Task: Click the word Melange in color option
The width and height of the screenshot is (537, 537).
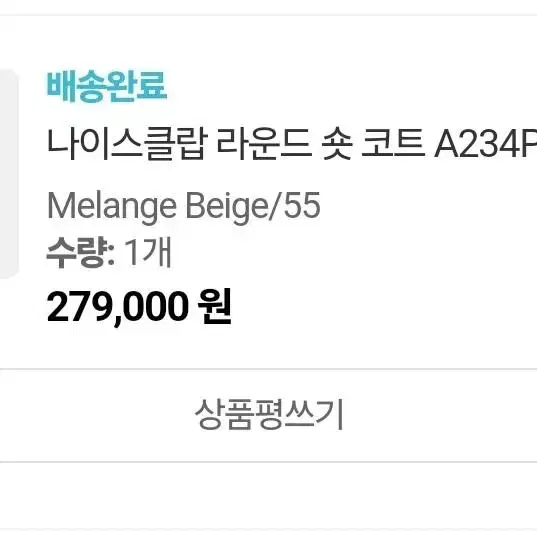Action: pyautogui.click(x=112, y=207)
